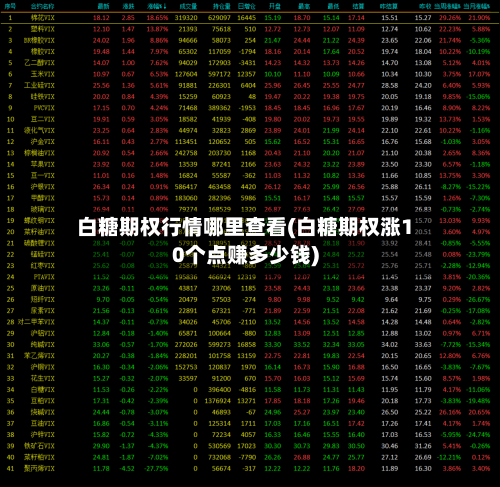Select the PTAVIX row name
The image size is (500, 487).
point(44,277)
